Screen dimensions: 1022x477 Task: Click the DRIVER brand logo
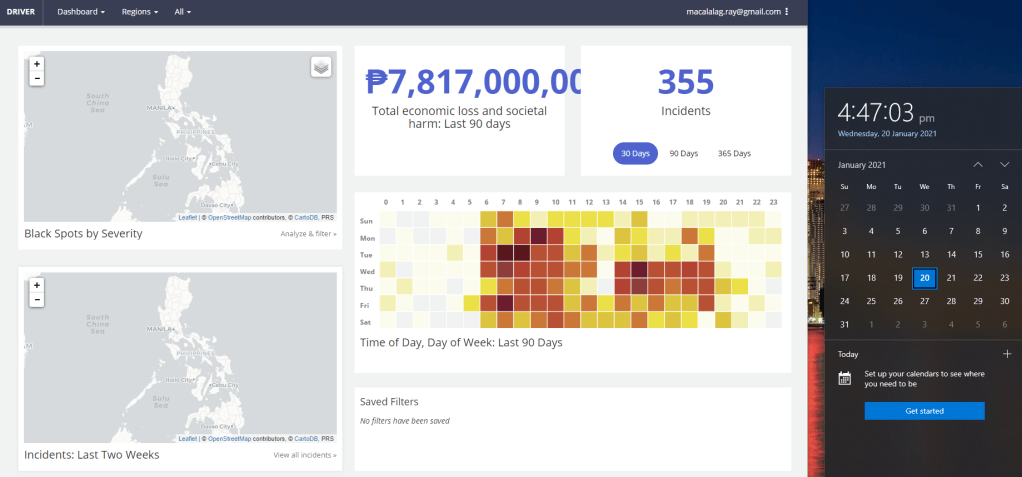[x=20, y=12]
